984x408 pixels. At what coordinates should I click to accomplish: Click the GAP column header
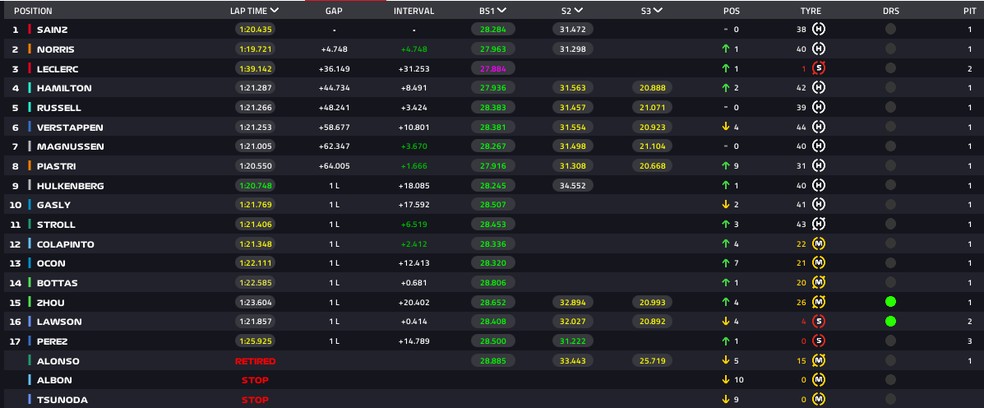(334, 11)
